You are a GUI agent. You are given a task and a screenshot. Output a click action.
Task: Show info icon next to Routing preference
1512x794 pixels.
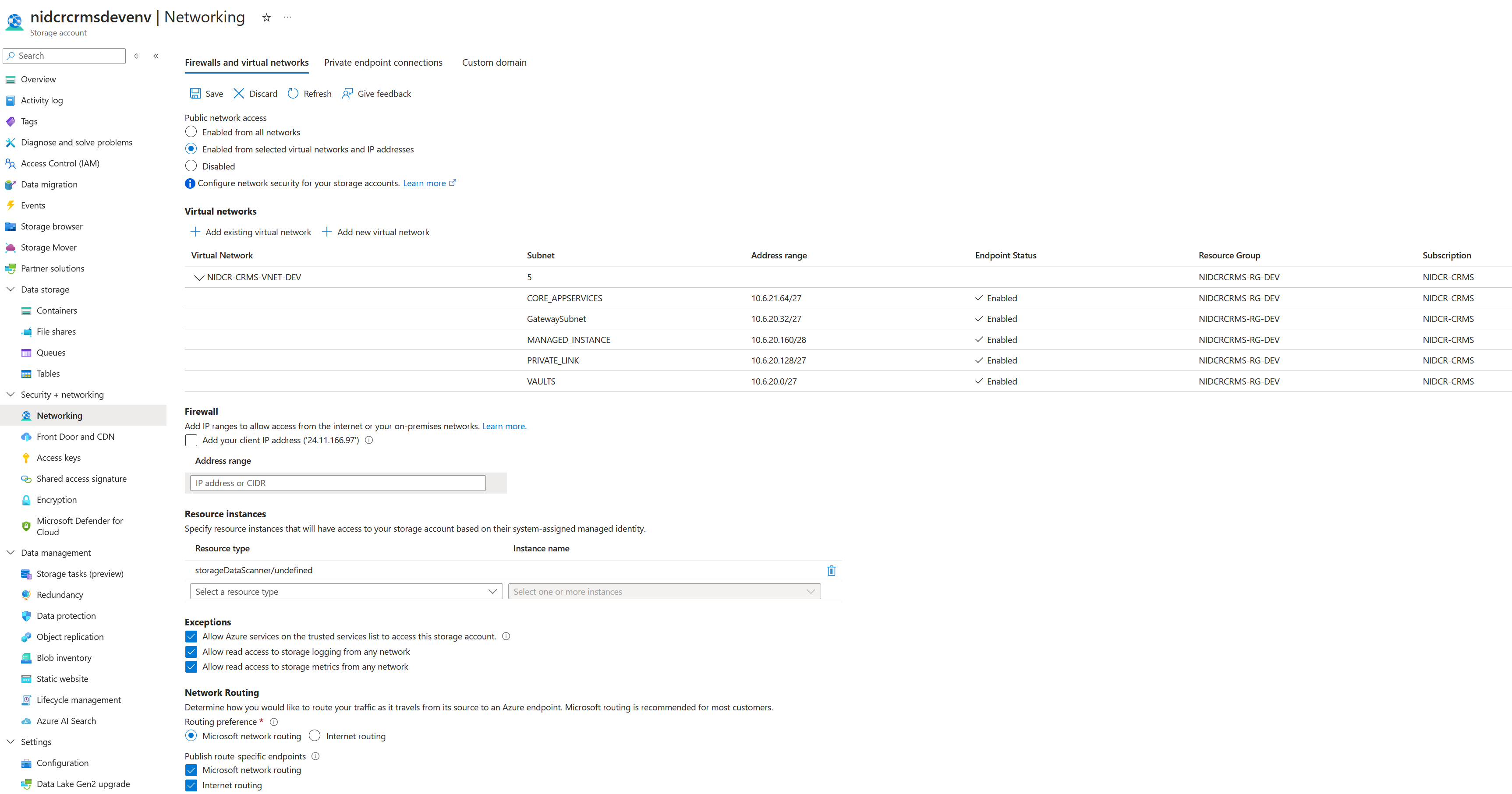click(x=273, y=722)
